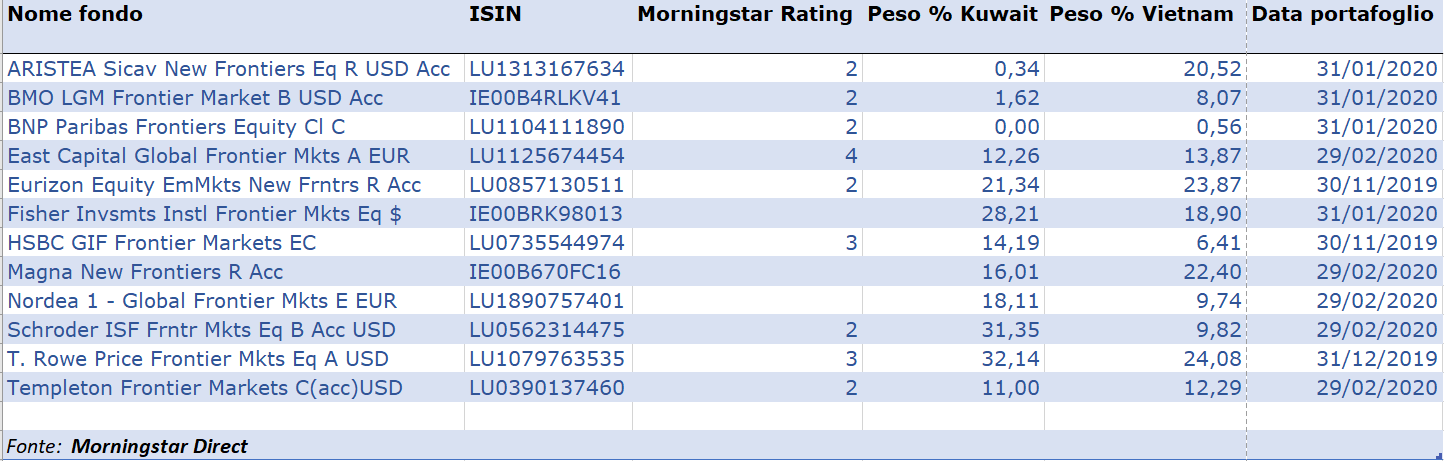Screen dimensions: 1444x461
Task: Select ISIN cell LU1313167634
Action: point(547,69)
